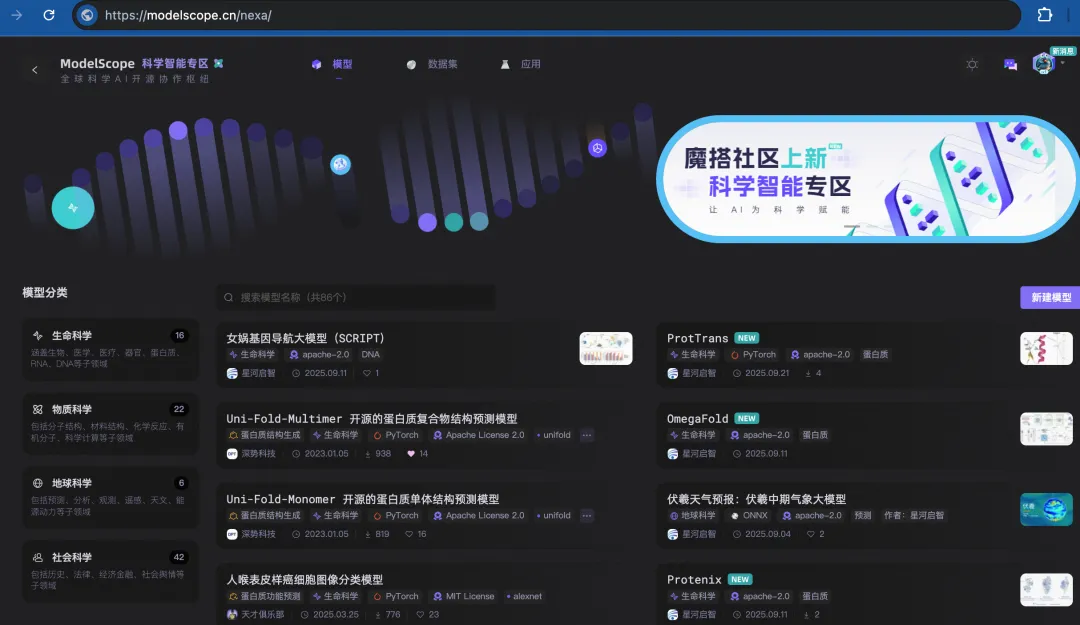
Task: Expand more tags on Uni-Fold-Multimer card
Action: click(587, 436)
